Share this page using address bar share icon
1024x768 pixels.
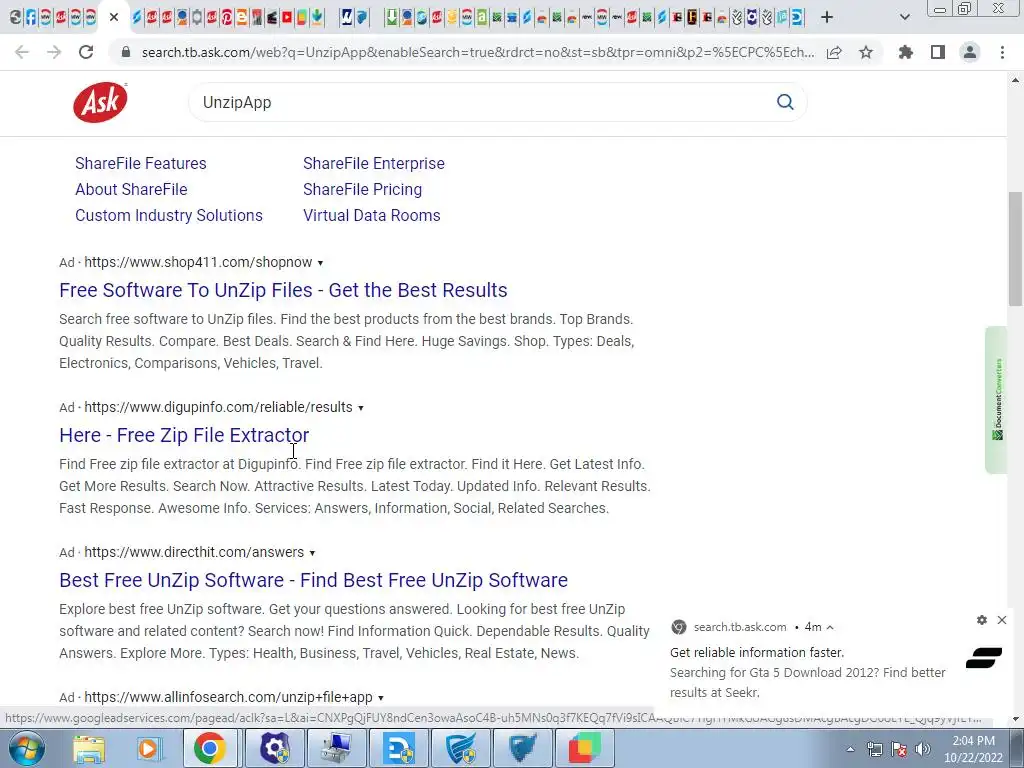(834, 52)
